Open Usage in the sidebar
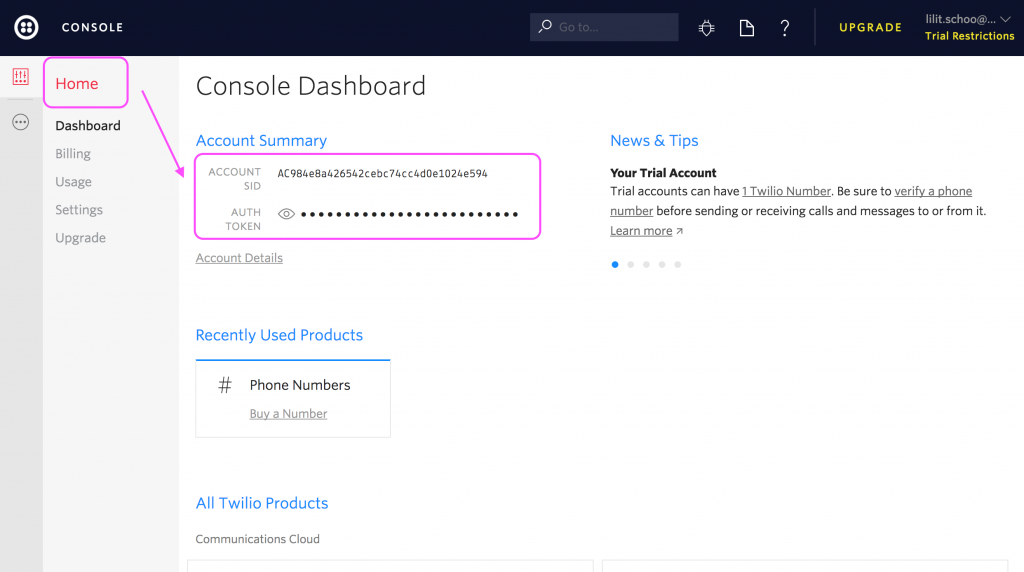 [x=73, y=182]
